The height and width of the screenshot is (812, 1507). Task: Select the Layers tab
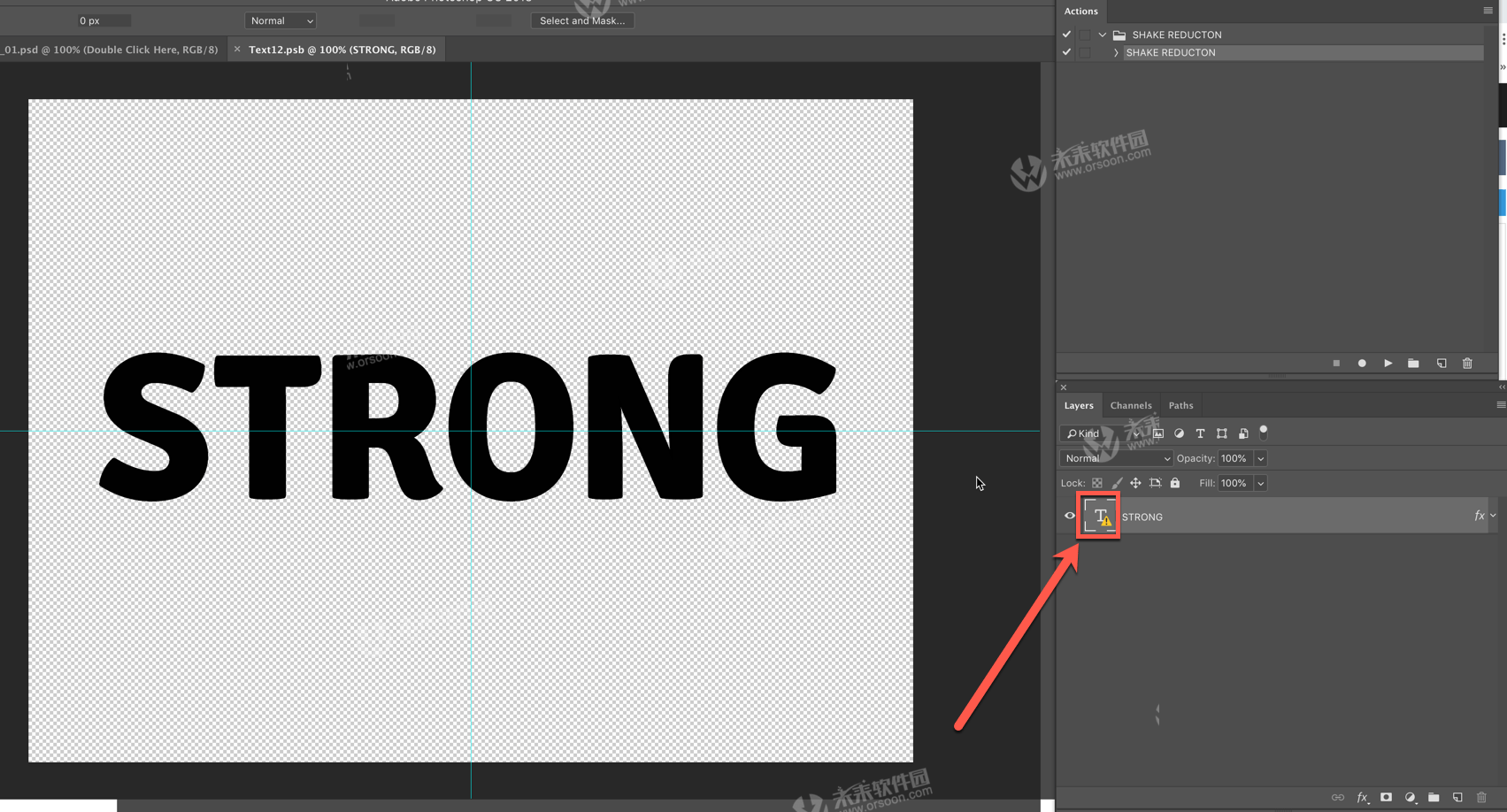click(x=1079, y=405)
